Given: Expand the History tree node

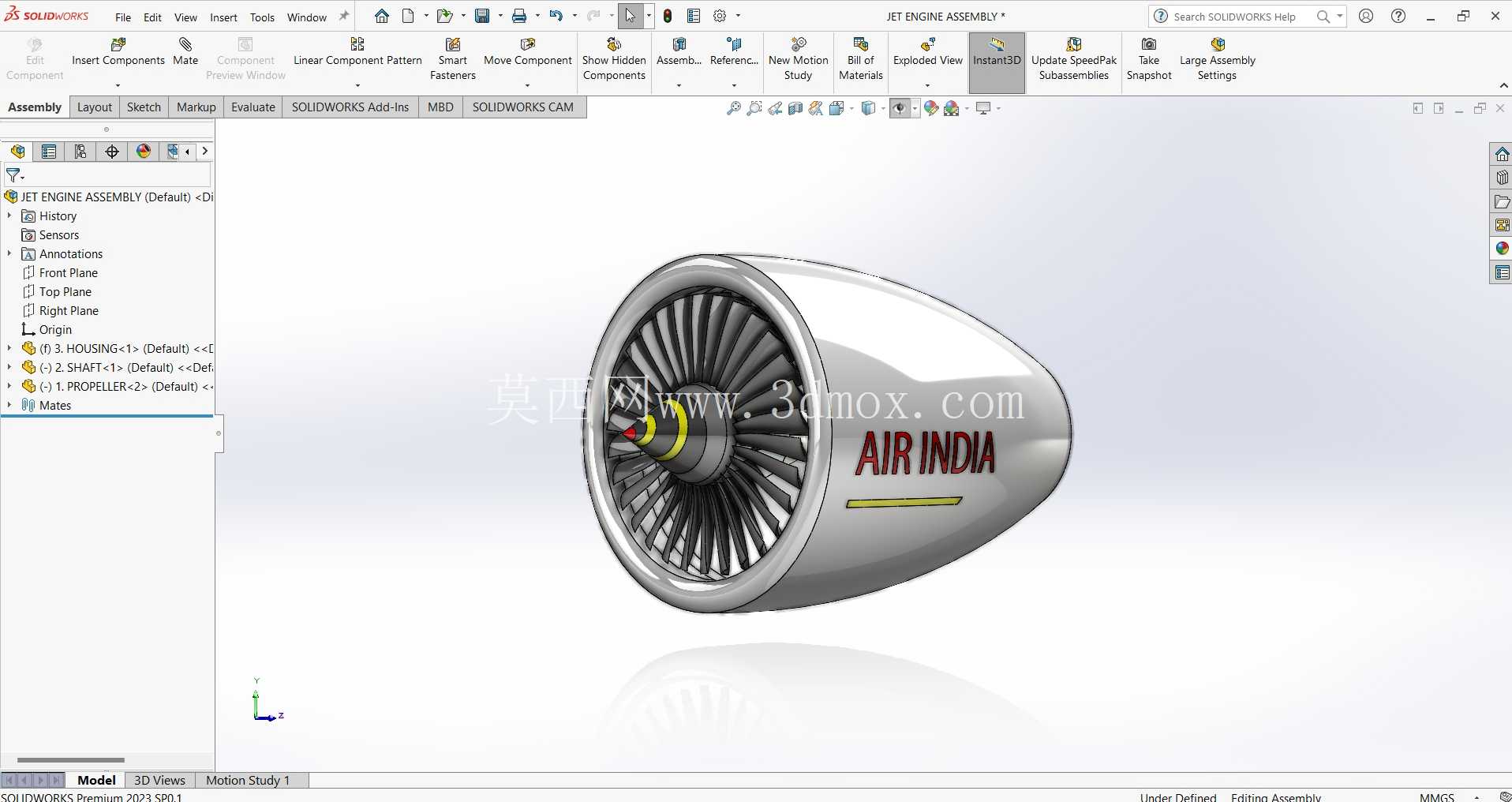Looking at the screenshot, I should 9,215.
